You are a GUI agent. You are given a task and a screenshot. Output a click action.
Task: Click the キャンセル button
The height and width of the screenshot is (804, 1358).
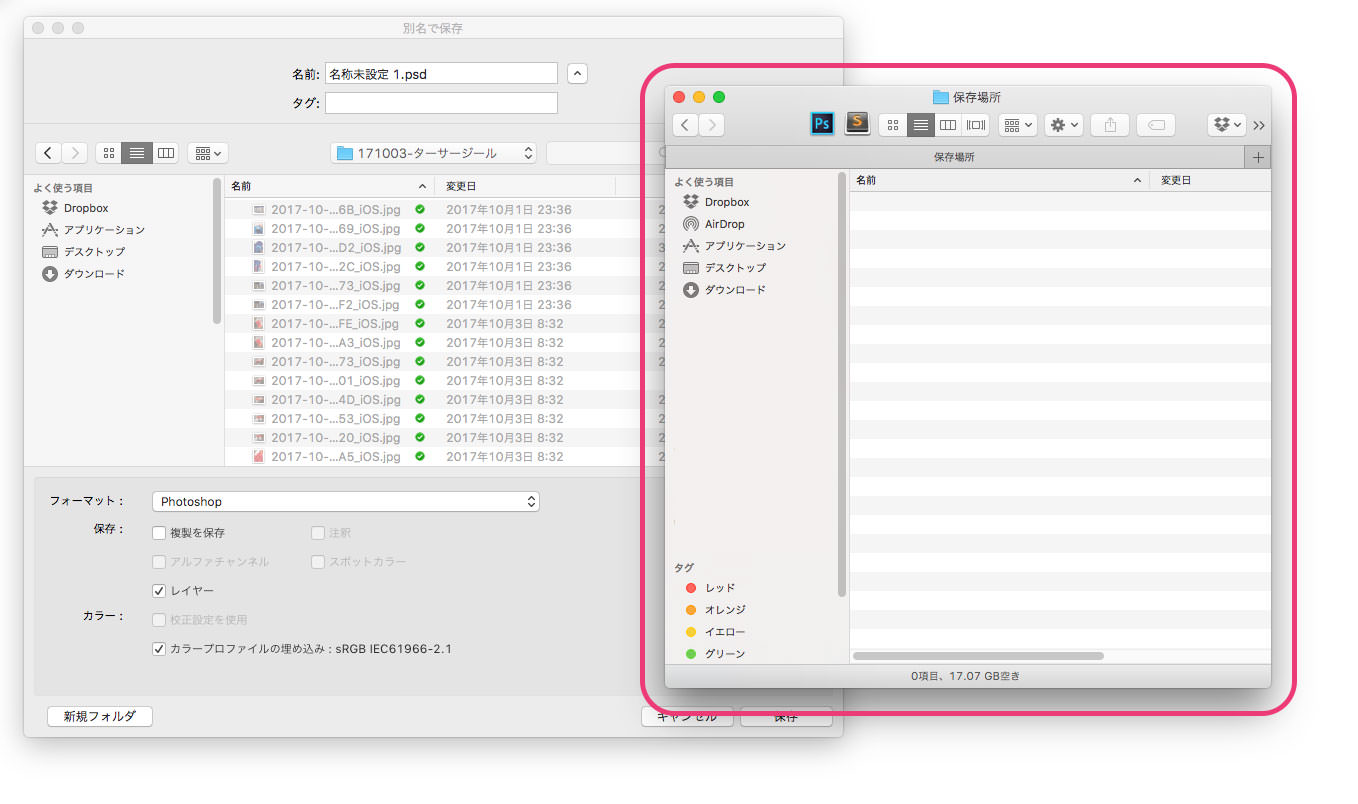click(x=687, y=717)
